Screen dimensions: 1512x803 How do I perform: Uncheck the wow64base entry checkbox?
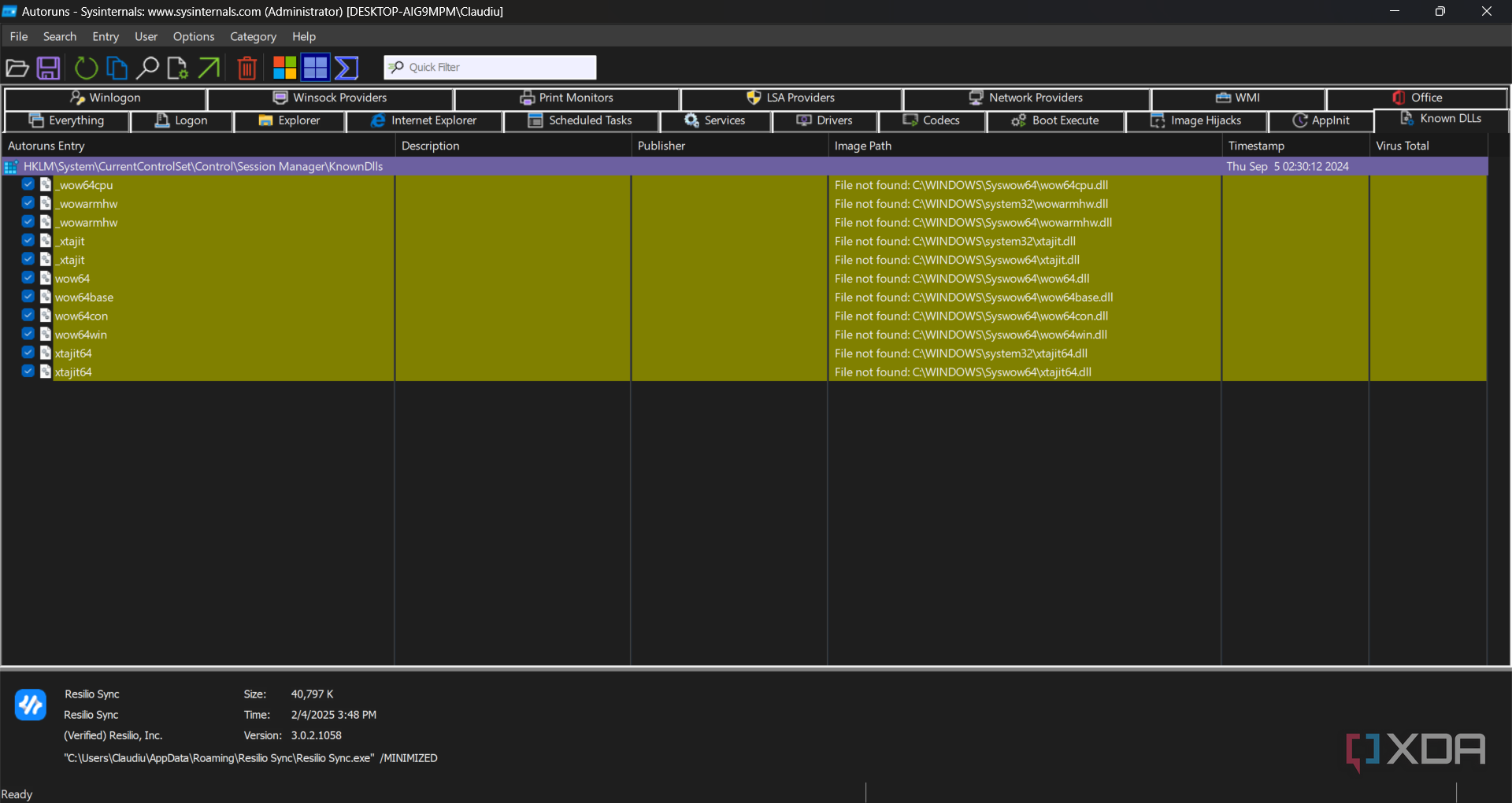[28, 297]
